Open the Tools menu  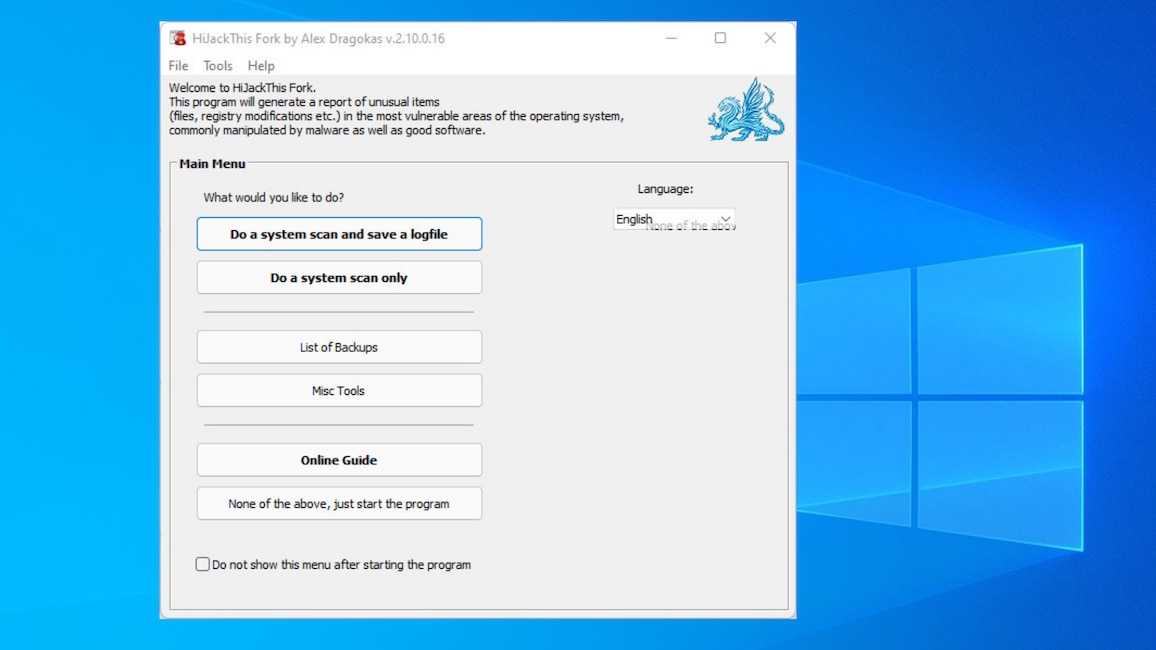(x=217, y=66)
